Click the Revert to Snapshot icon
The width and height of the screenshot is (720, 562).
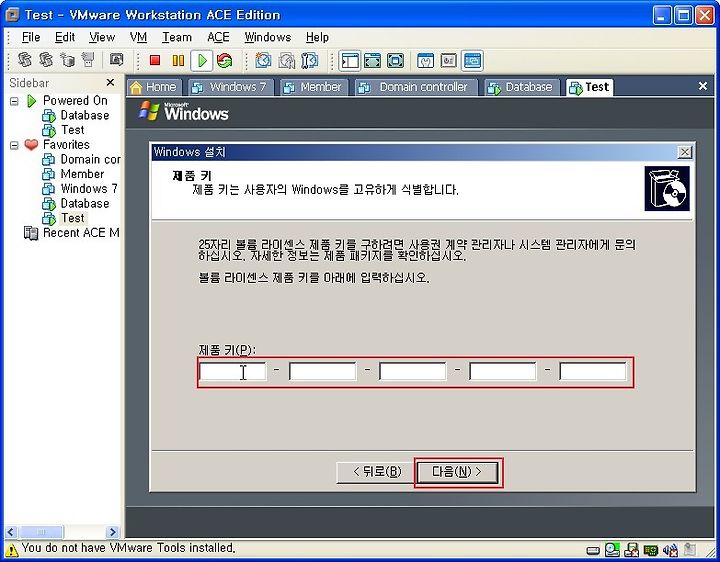(287, 60)
